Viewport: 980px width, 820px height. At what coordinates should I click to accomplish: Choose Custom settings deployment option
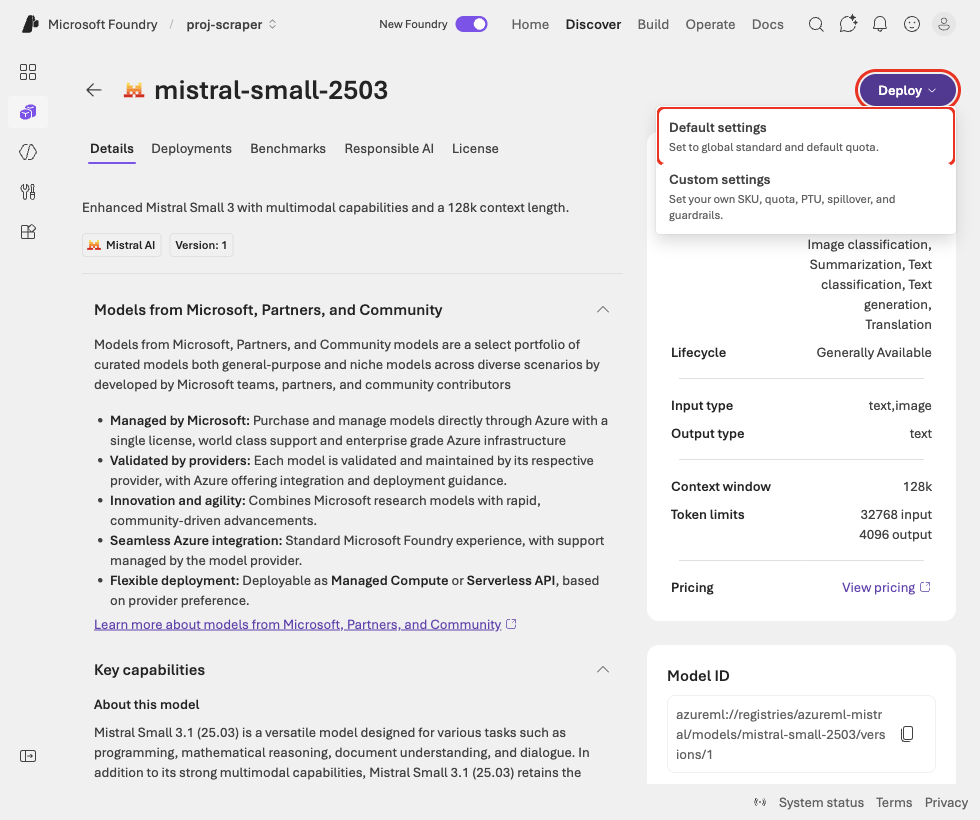coord(806,196)
